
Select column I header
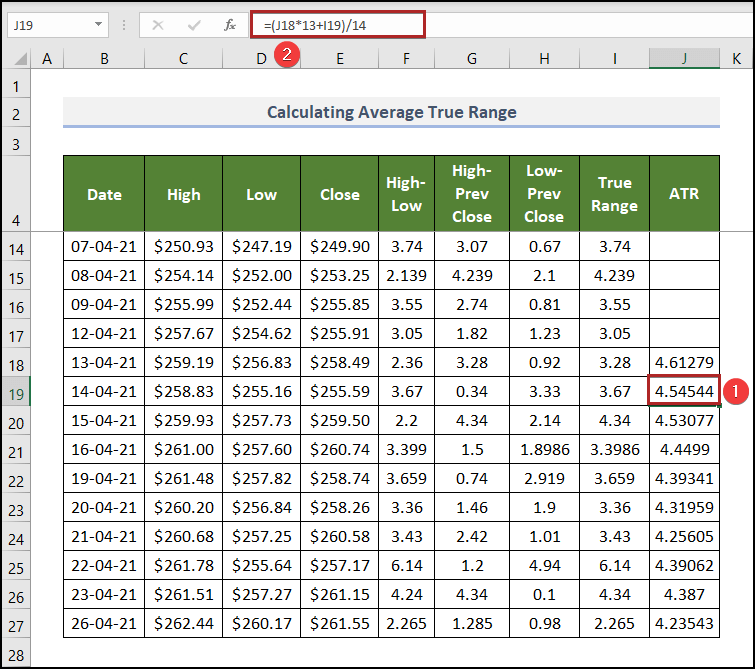coord(614,59)
